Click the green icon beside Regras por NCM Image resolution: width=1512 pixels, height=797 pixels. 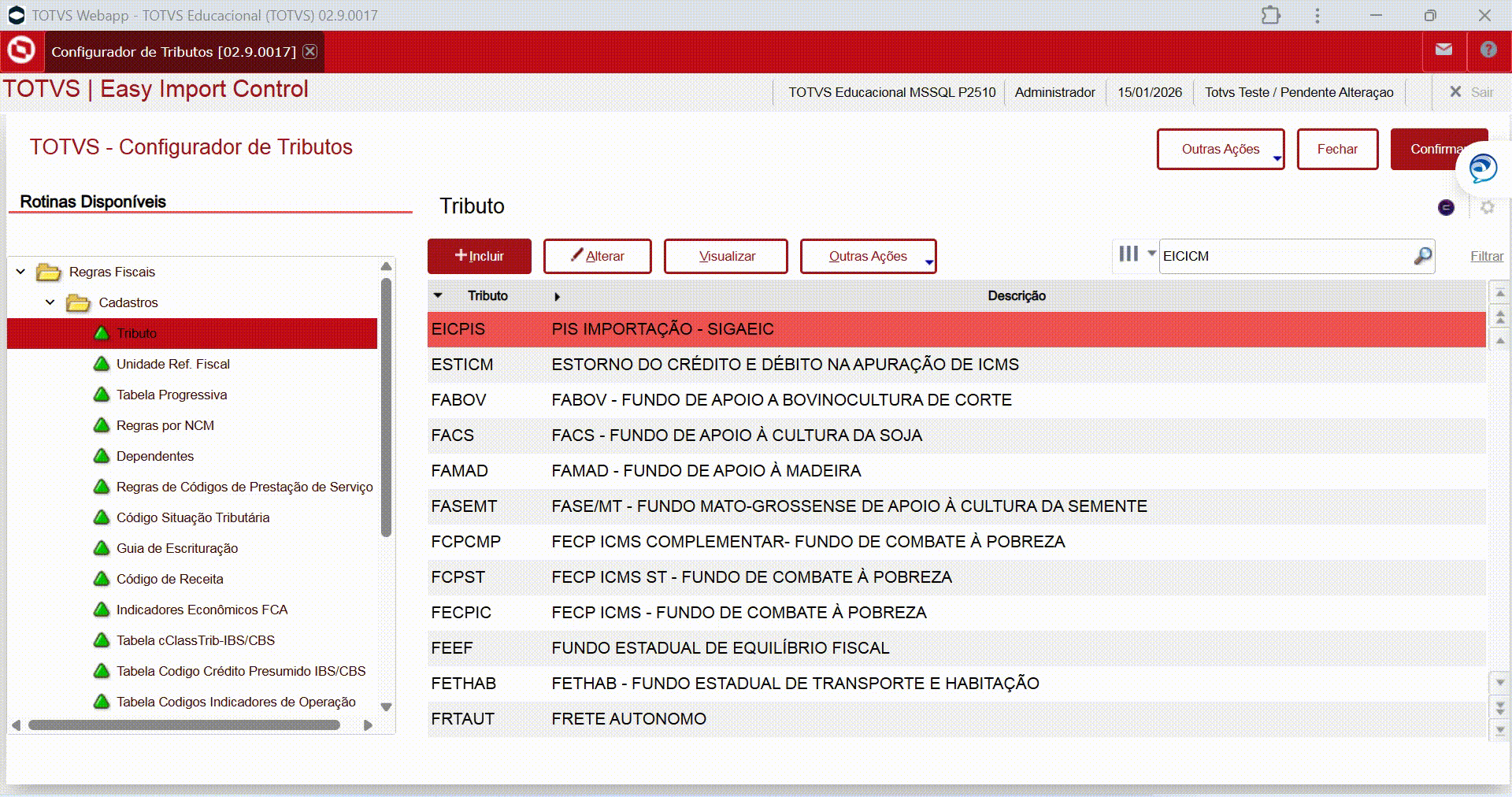(x=102, y=425)
